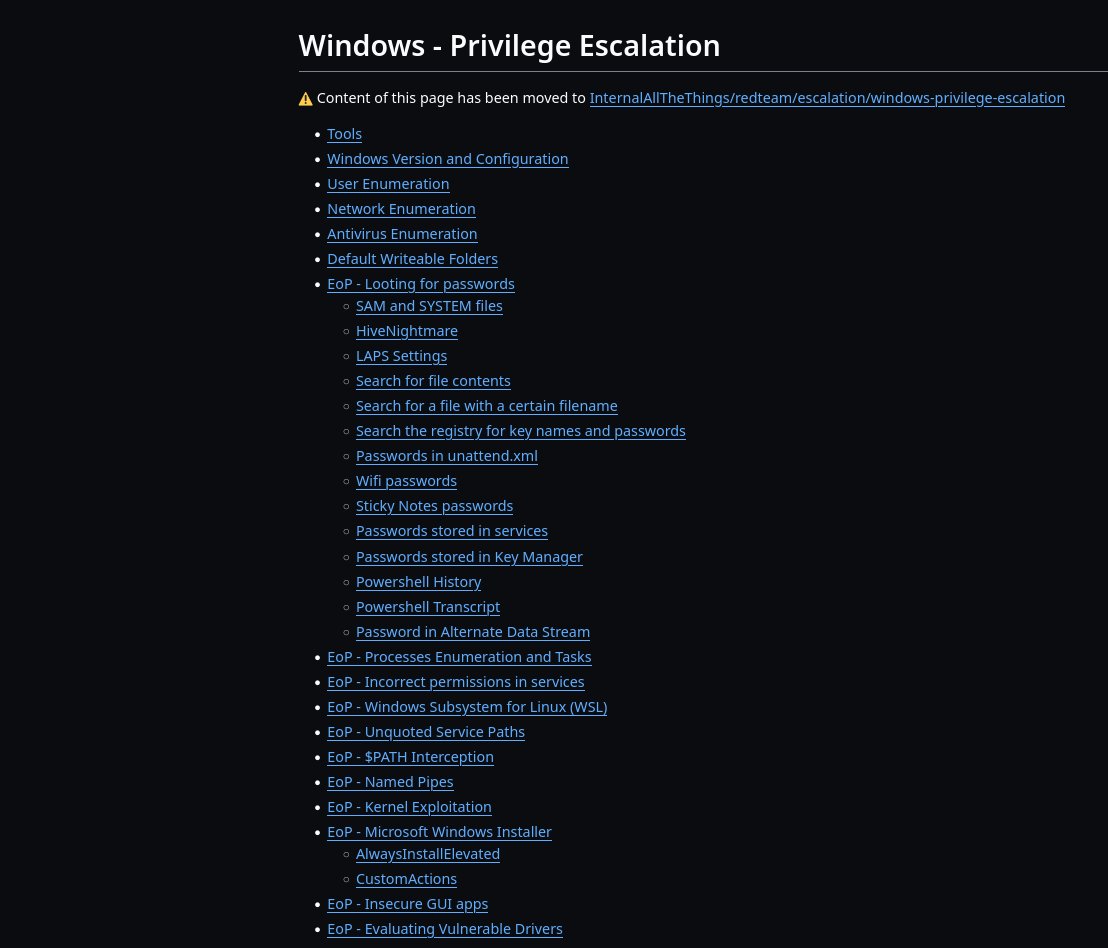Click the Antivirus Enumeration link
This screenshot has width=1108, height=948.
tap(402, 234)
